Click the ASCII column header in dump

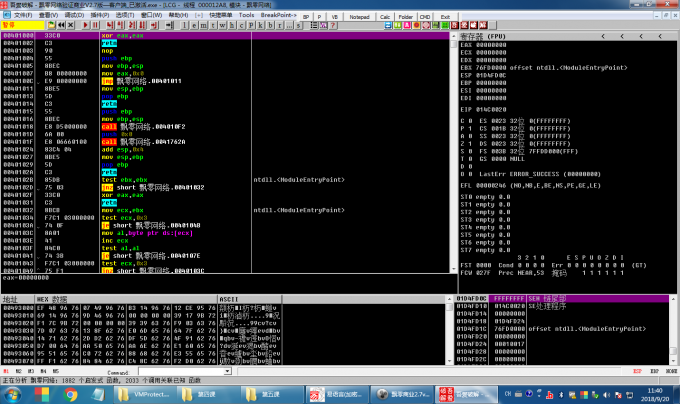[249, 300]
